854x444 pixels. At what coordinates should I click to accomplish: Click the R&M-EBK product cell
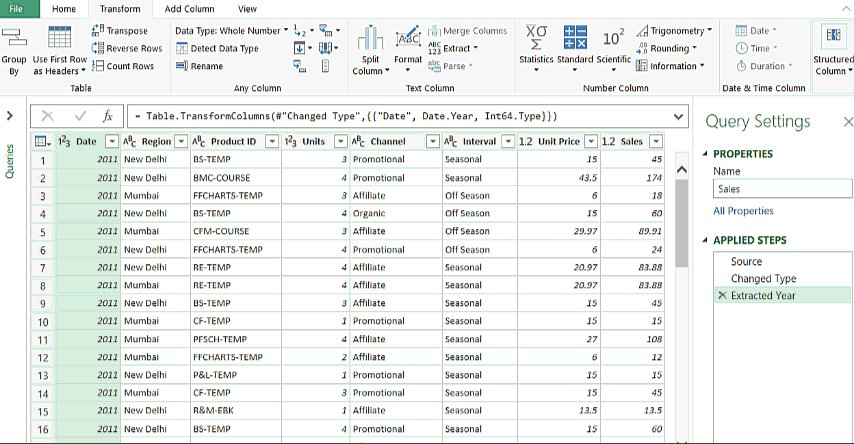(236, 411)
